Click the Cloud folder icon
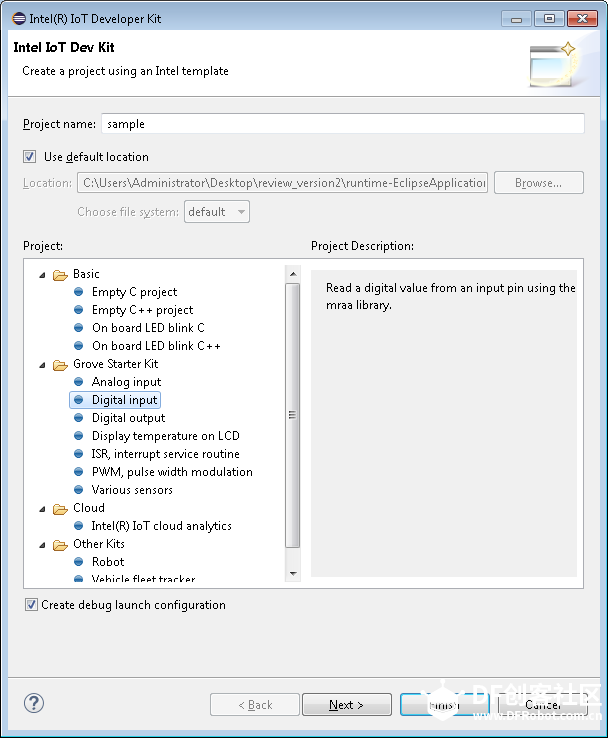608x738 pixels. pyautogui.click(x=60, y=509)
